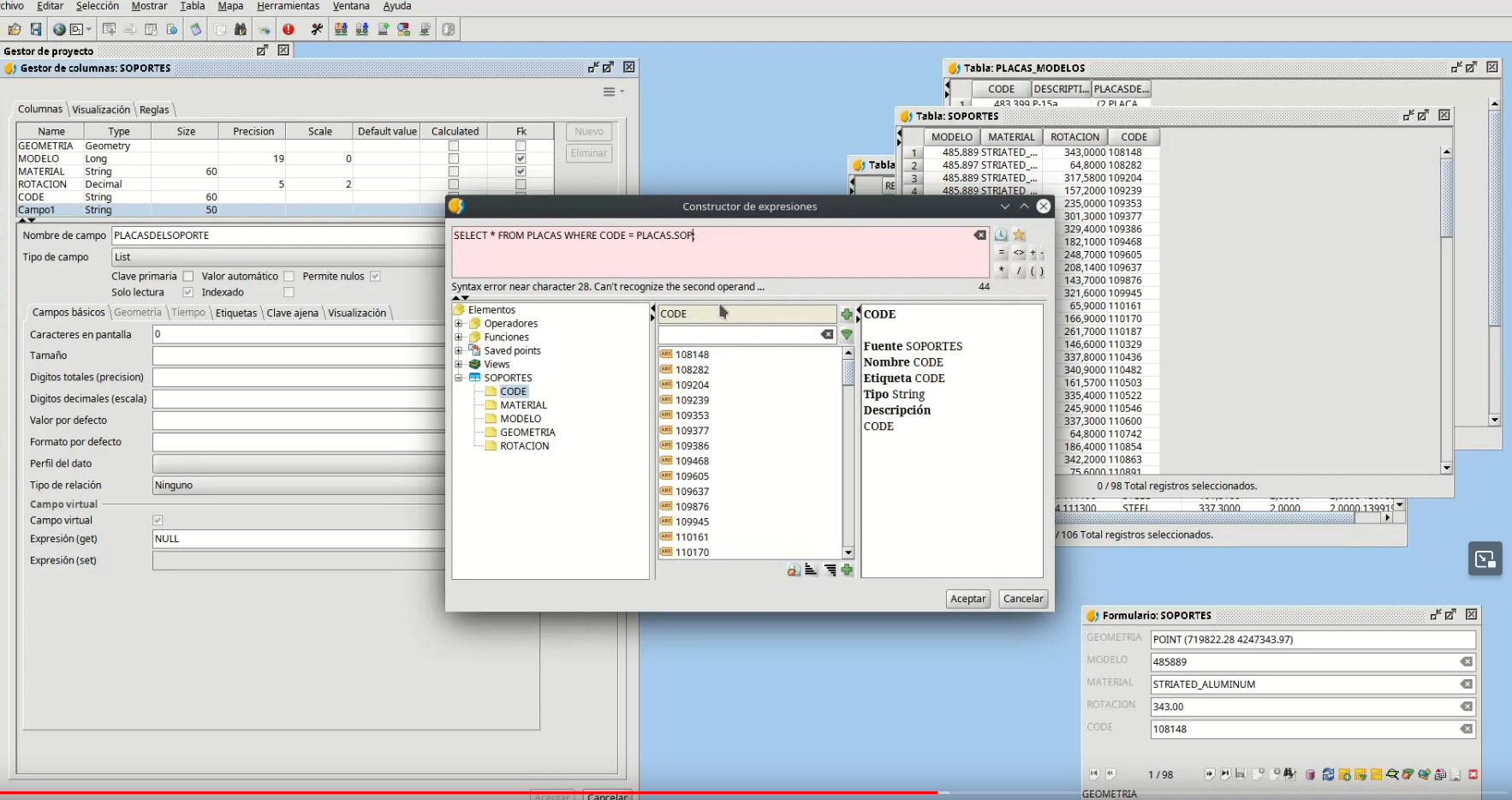Click the red exclamation error icon
Viewport: 1512px width, 800px height.
289,29
